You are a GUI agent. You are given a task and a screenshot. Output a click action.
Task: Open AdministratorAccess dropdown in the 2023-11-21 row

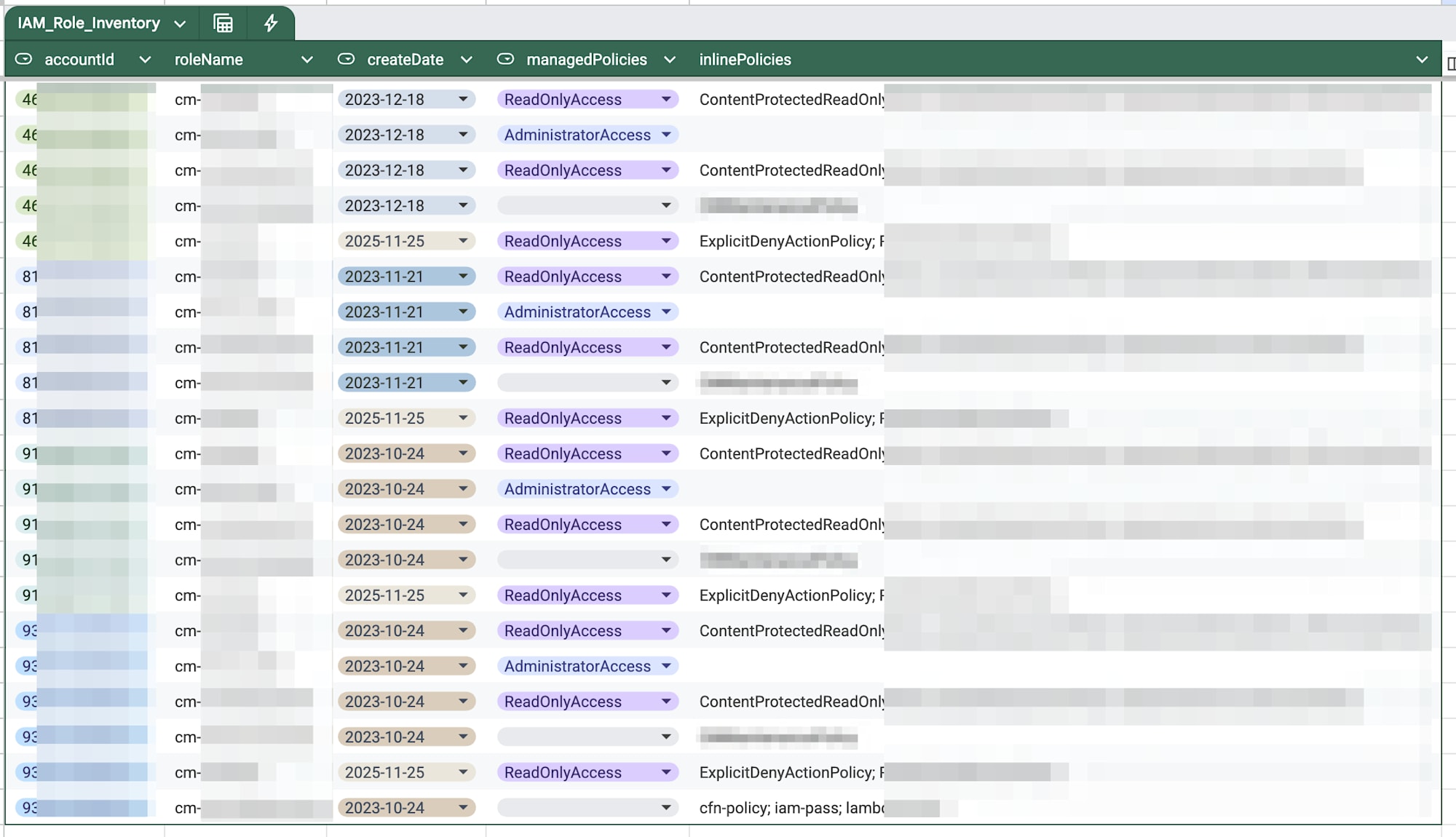click(x=666, y=312)
